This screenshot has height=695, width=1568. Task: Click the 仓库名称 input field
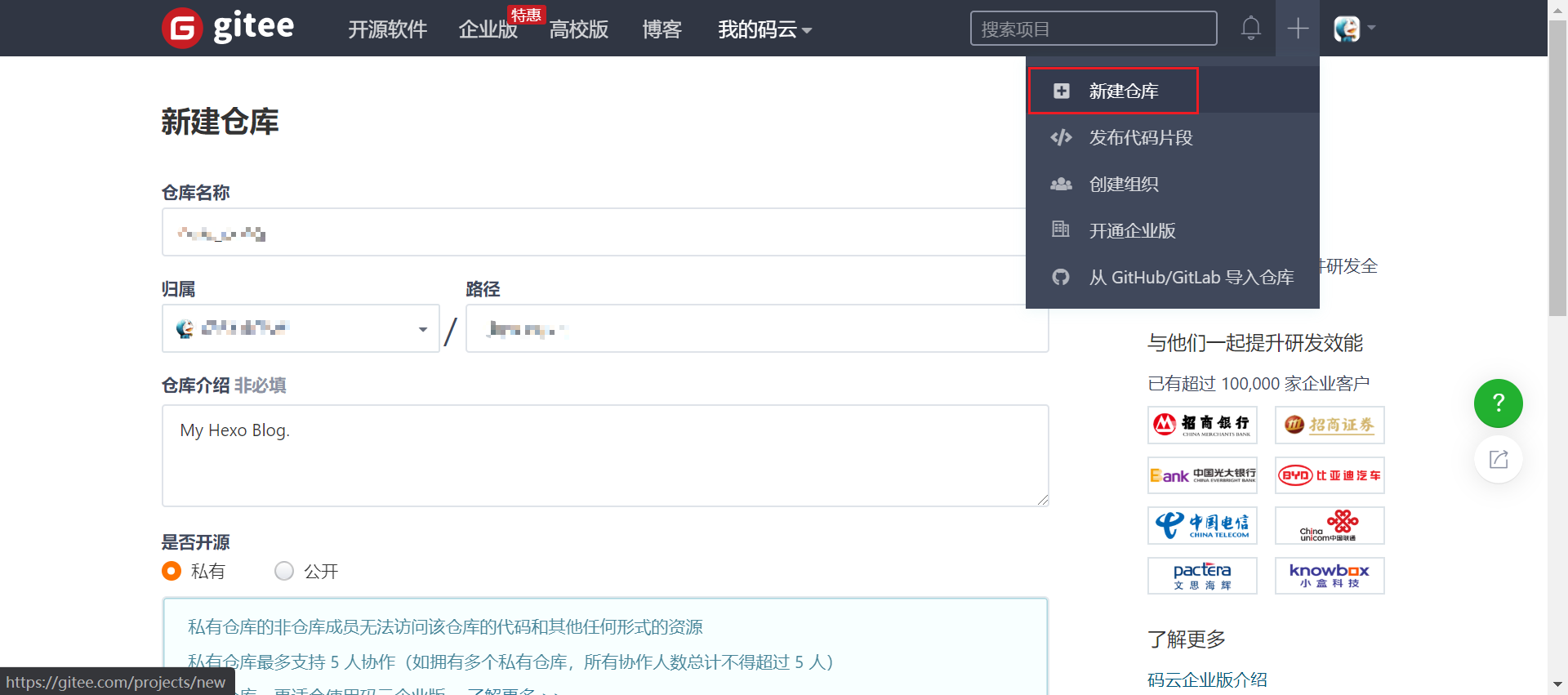[594, 232]
